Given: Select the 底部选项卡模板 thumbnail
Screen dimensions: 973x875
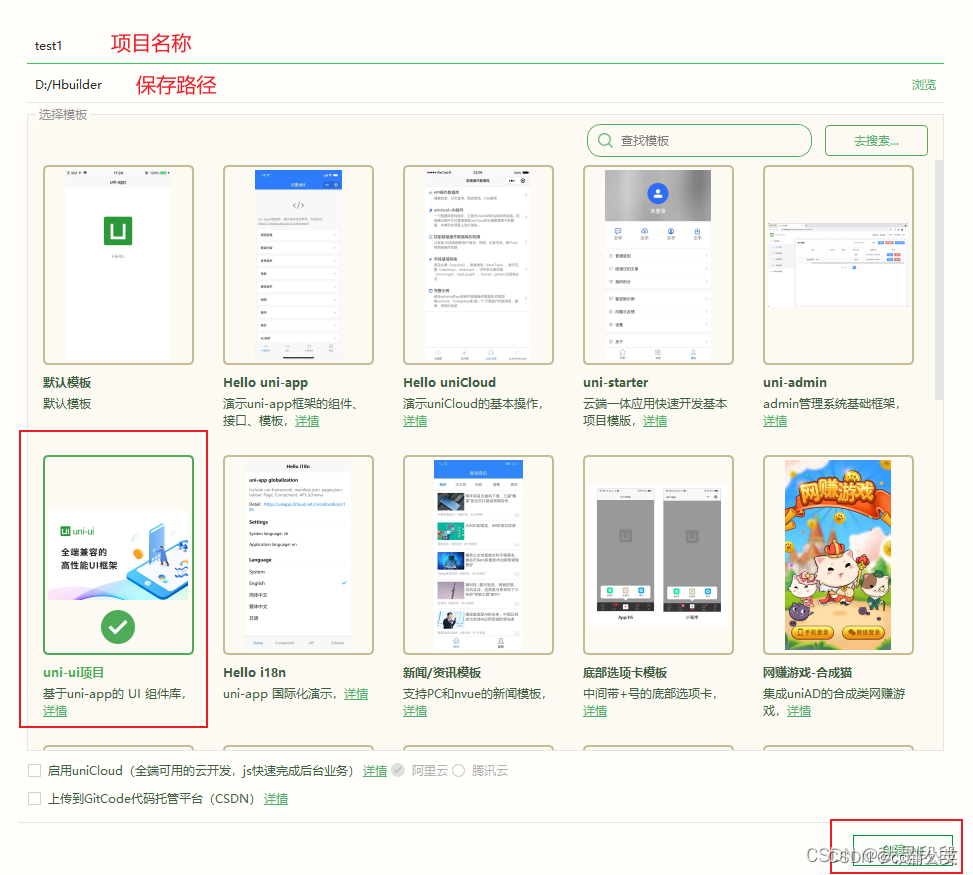Looking at the screenshot, I should click(658, 555).
